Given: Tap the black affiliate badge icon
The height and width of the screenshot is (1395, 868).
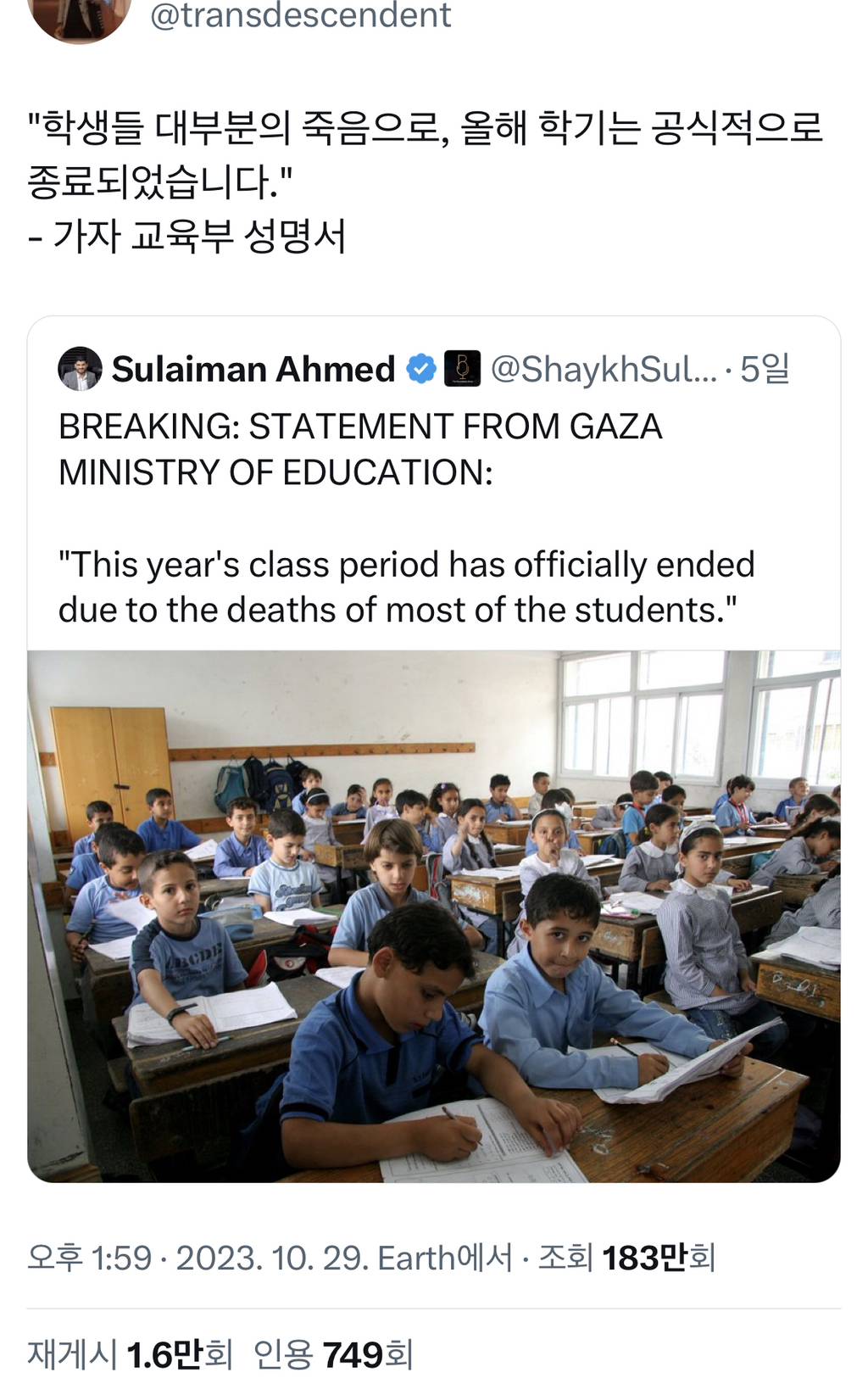Looking at the screenshot, I should coord(462,369).
